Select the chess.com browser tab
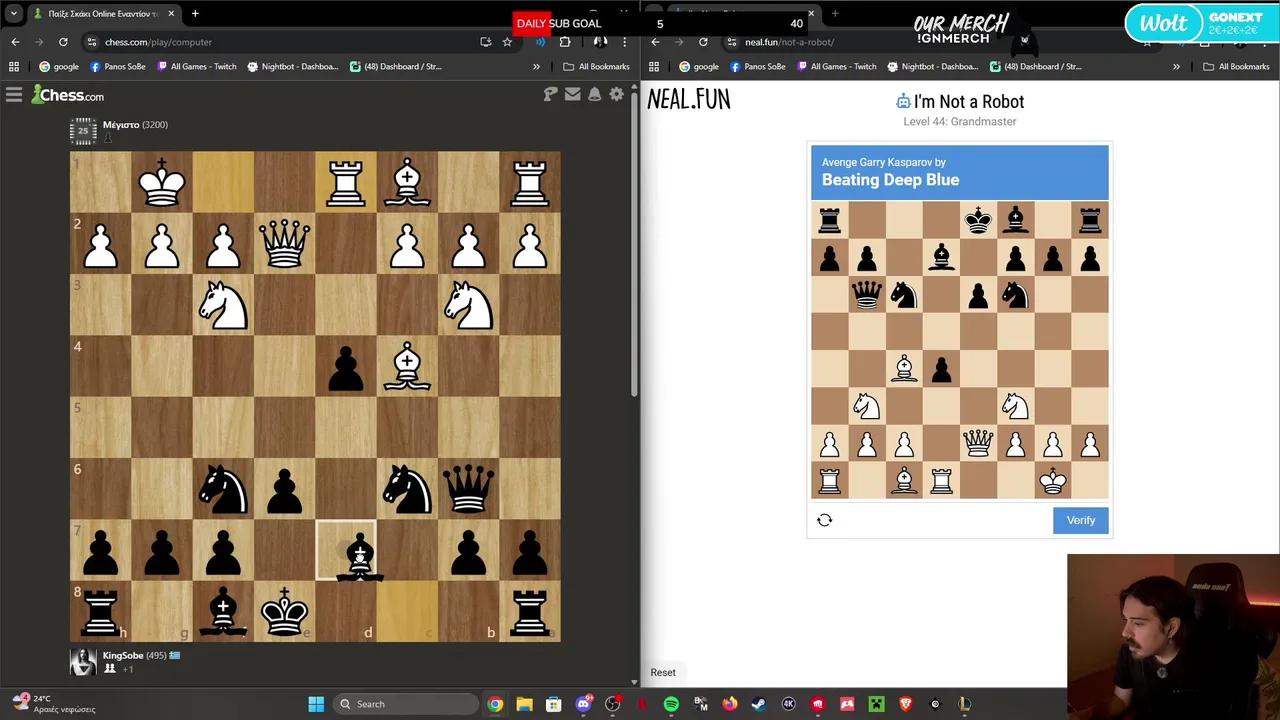 pos(103,14)
